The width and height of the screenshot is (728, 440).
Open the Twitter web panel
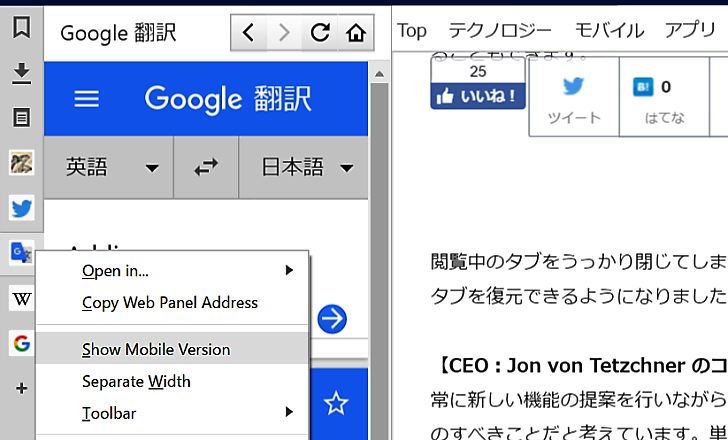pyautogui.click(x=21, y=207)
